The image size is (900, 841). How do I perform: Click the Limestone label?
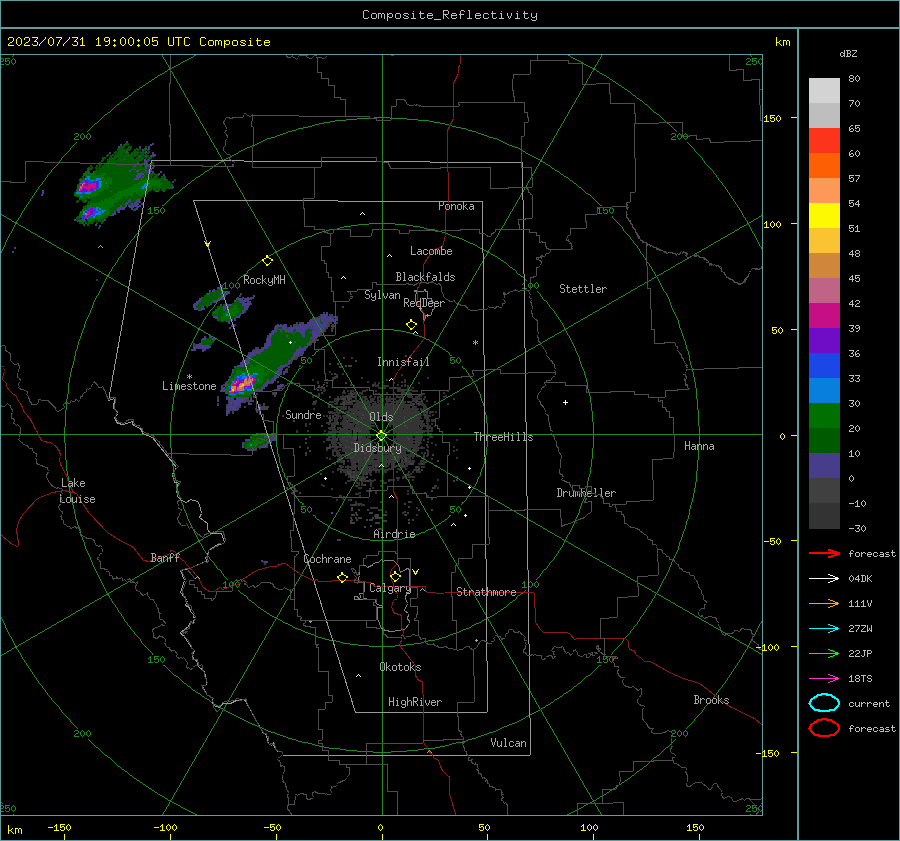click(x=189, y=386)
